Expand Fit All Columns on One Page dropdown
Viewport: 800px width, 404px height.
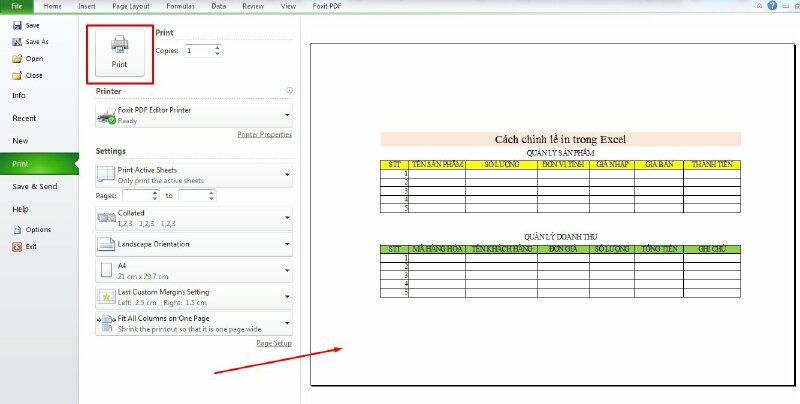[x=288, y=322]
